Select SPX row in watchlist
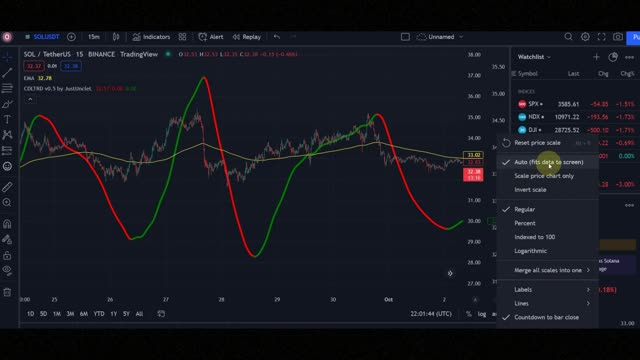The image size is (640, 360). pos(576,104)
